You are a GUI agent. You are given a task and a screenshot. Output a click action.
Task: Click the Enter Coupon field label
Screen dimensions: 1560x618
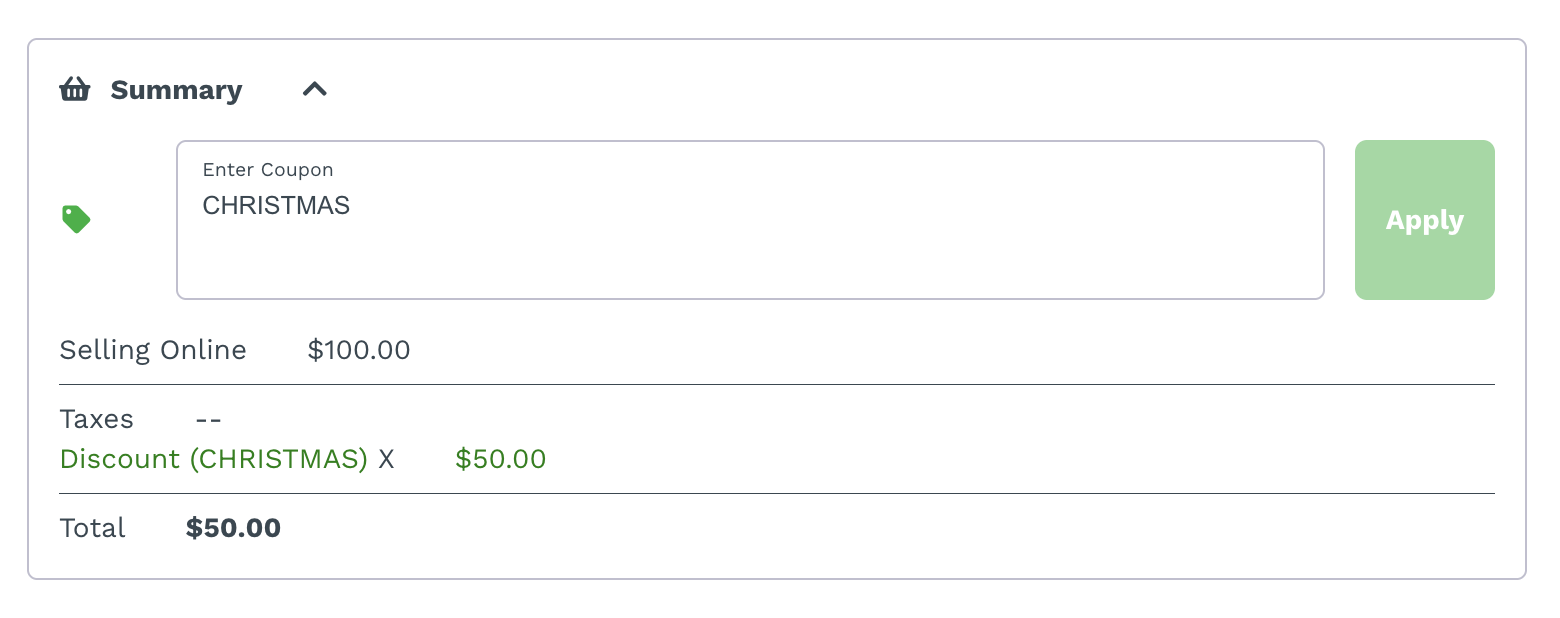pos(268,170)
